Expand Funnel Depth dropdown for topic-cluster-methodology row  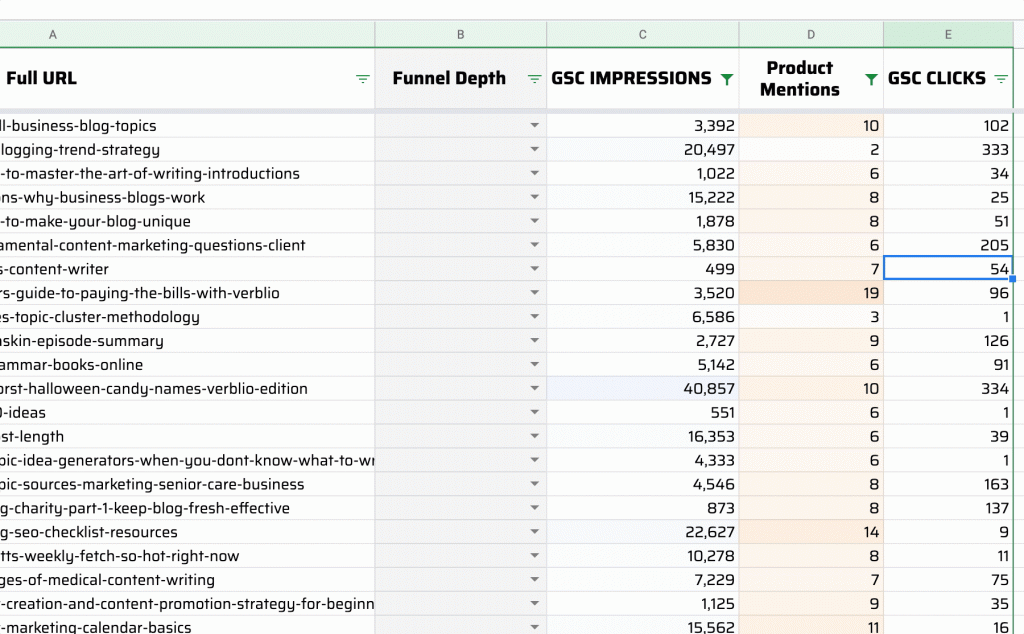(534, 317)
